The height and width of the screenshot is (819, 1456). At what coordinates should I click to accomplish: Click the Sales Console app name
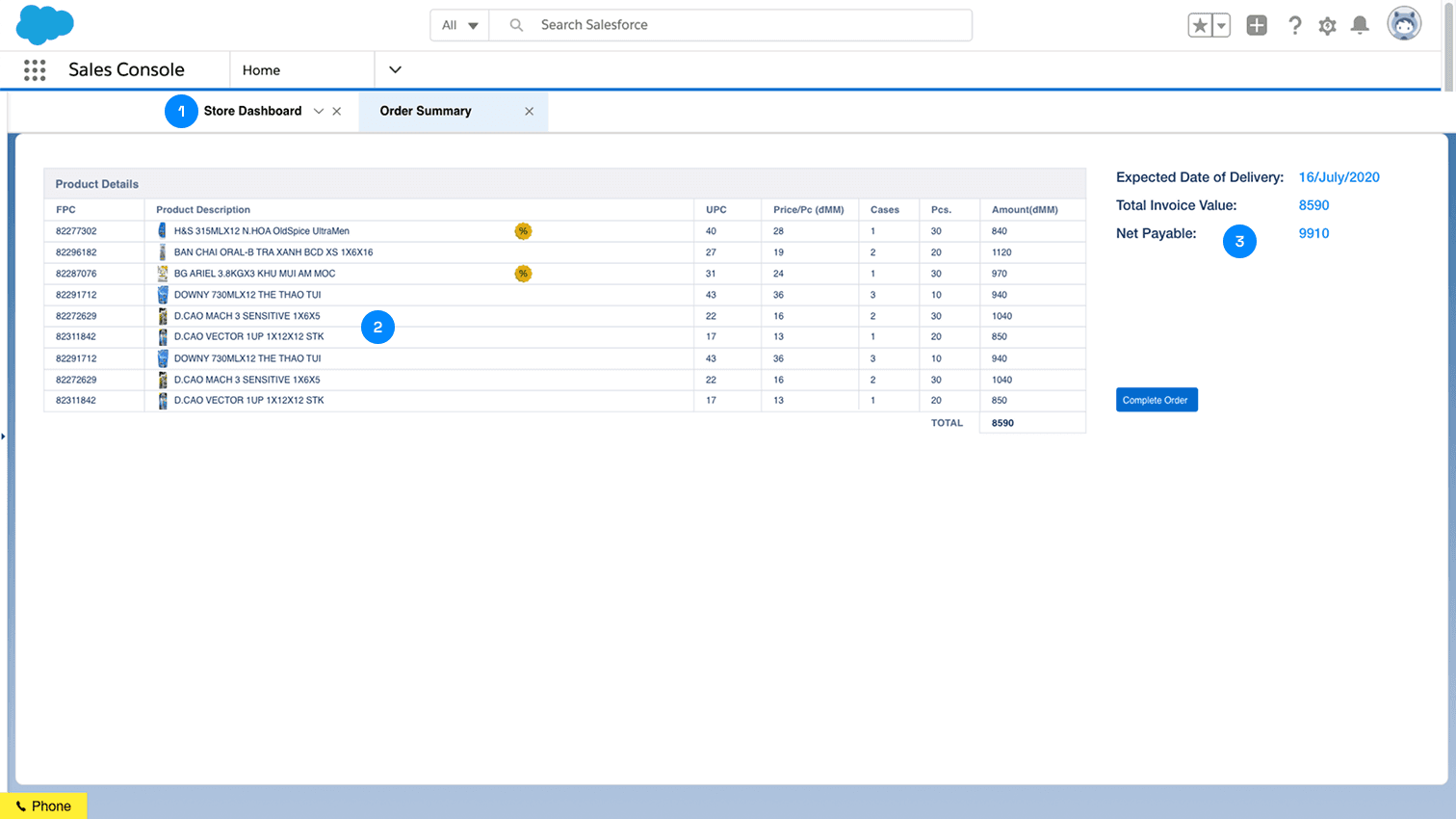[126, 69]
